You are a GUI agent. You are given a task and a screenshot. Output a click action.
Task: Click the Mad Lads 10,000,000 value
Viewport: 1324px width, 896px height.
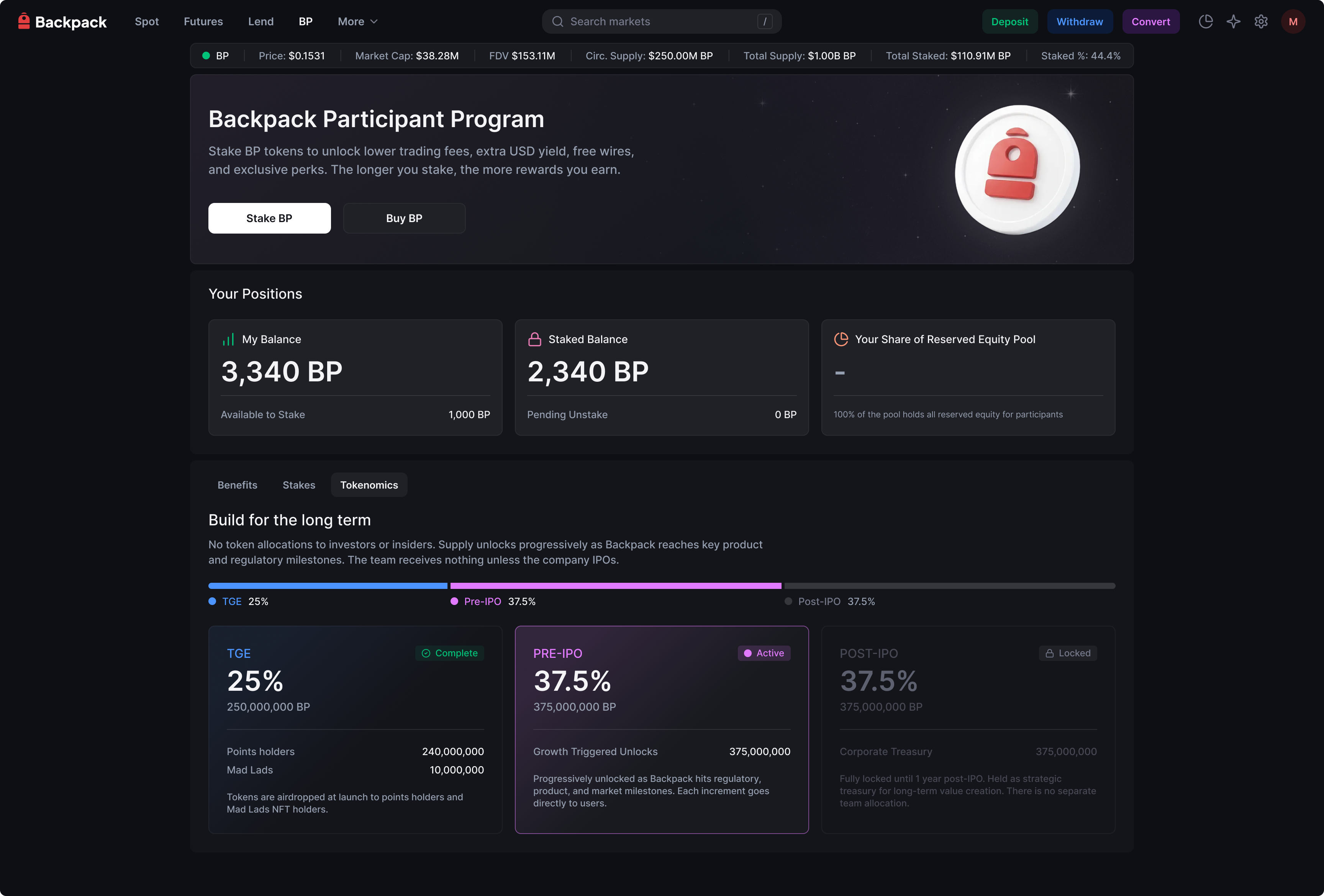point(457,770)
